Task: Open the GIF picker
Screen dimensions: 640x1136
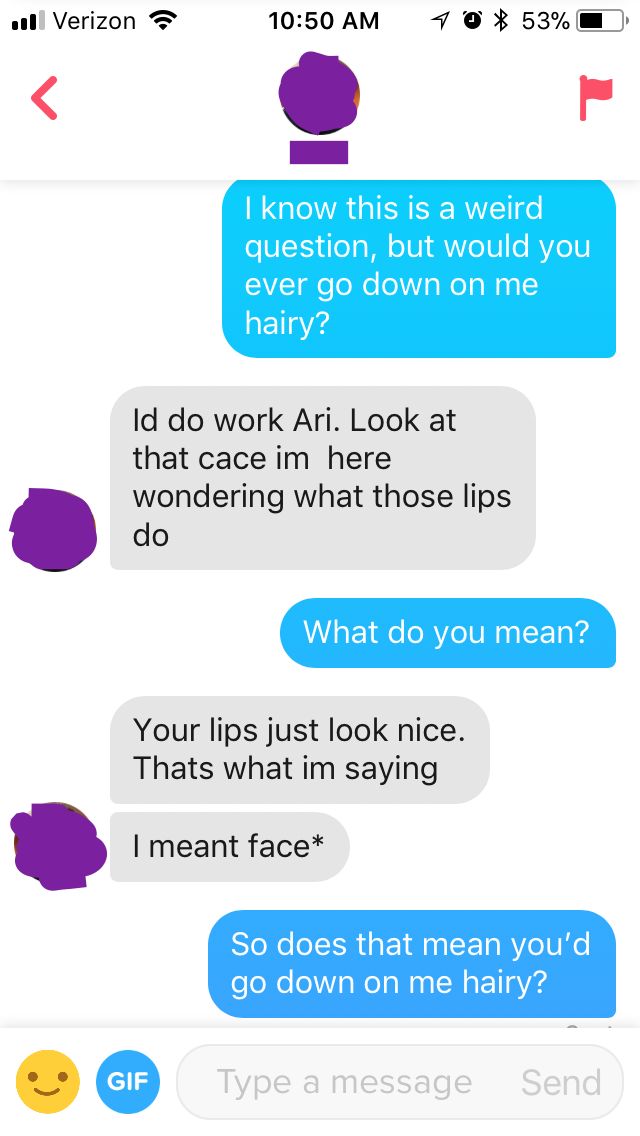Action: tap(128, 1082)
